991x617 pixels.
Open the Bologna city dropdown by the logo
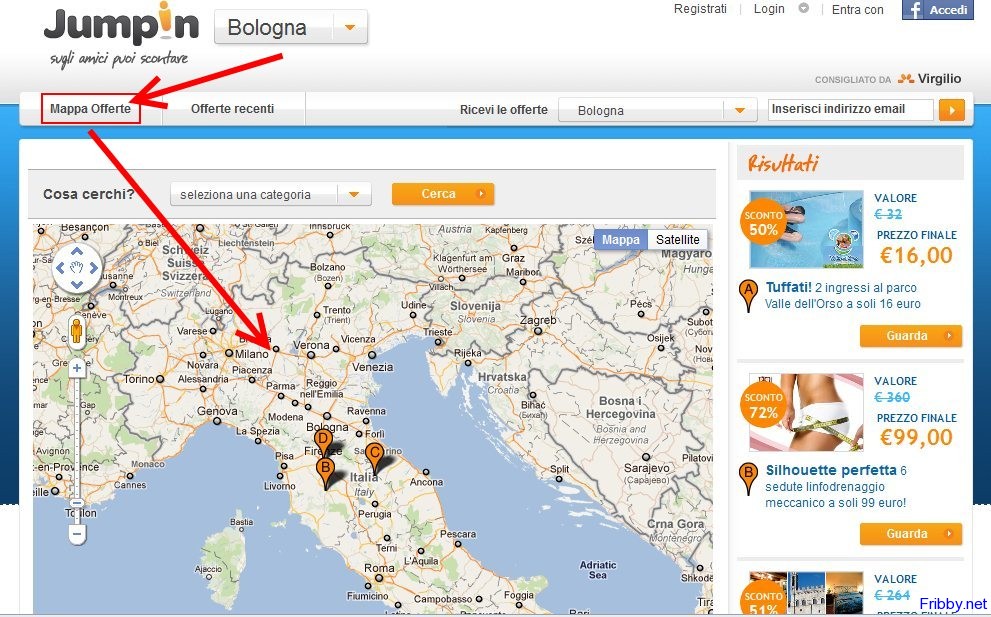pos(350,28)
